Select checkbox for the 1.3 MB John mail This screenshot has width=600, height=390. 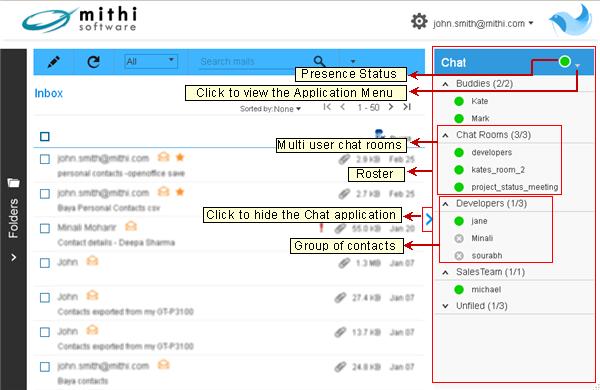pyautogui.click(x=45, y=263)
